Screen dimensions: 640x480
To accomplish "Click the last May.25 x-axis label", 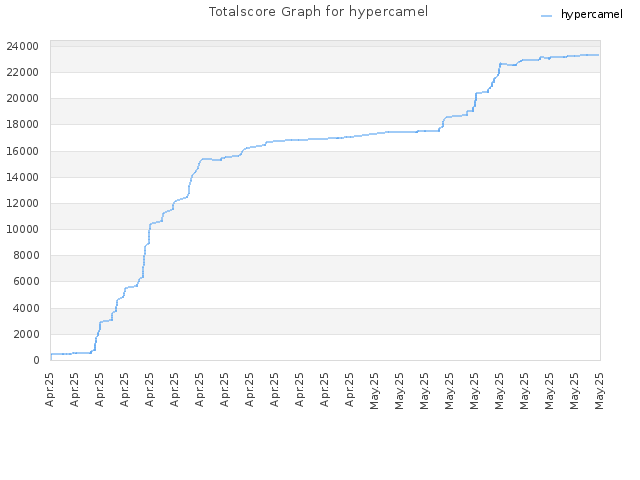I will [x=599, y=391].
